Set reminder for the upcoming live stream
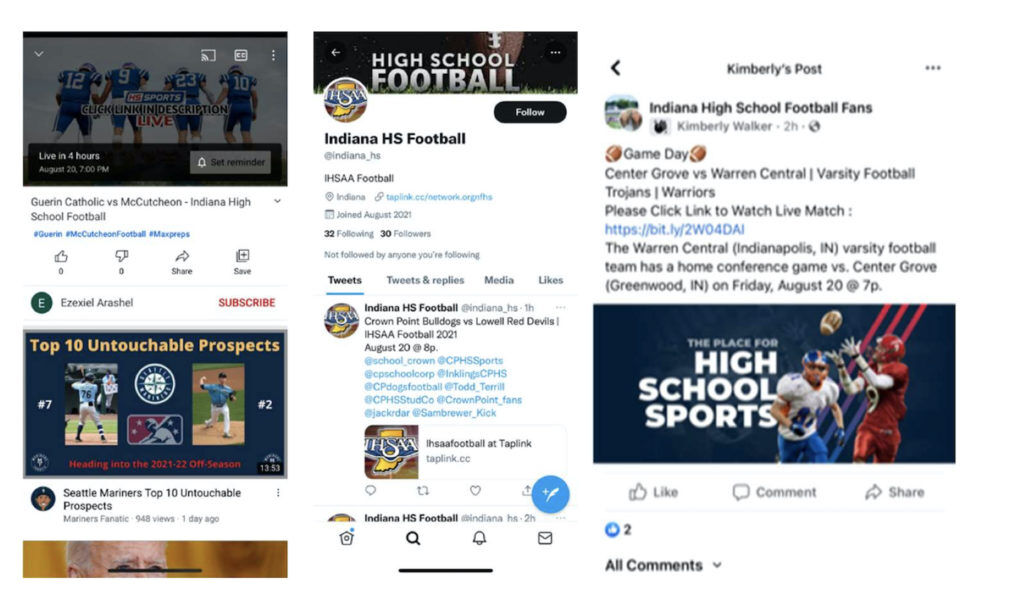The height and width of the screenshot is (599, 1024). 231,162
